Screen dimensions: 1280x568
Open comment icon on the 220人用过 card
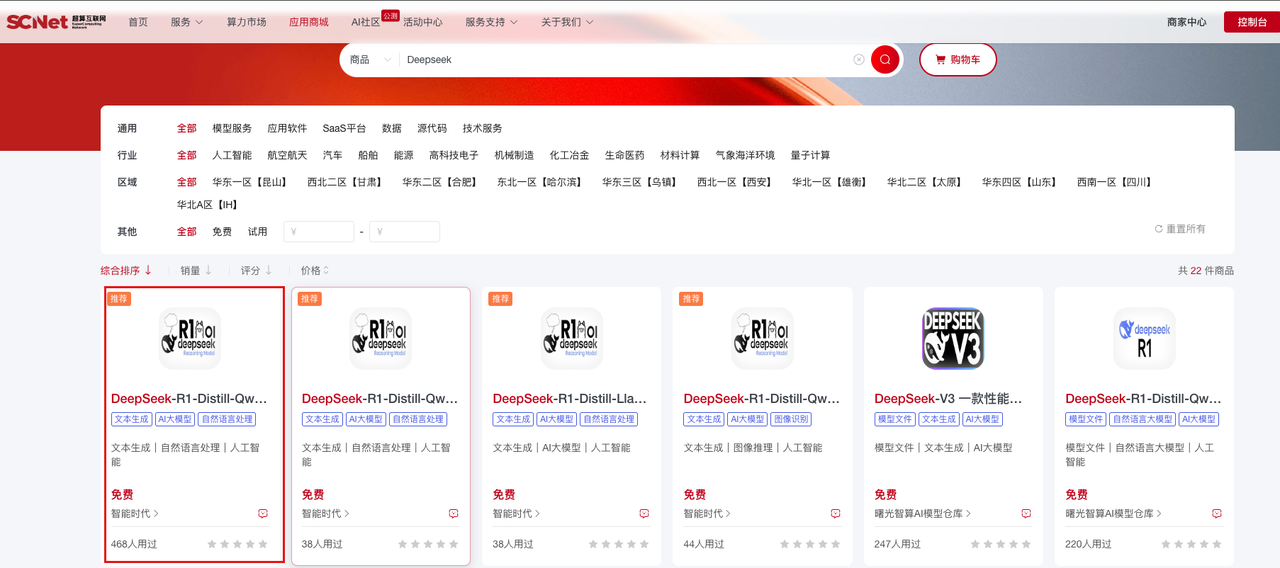tap(1217, 513)
